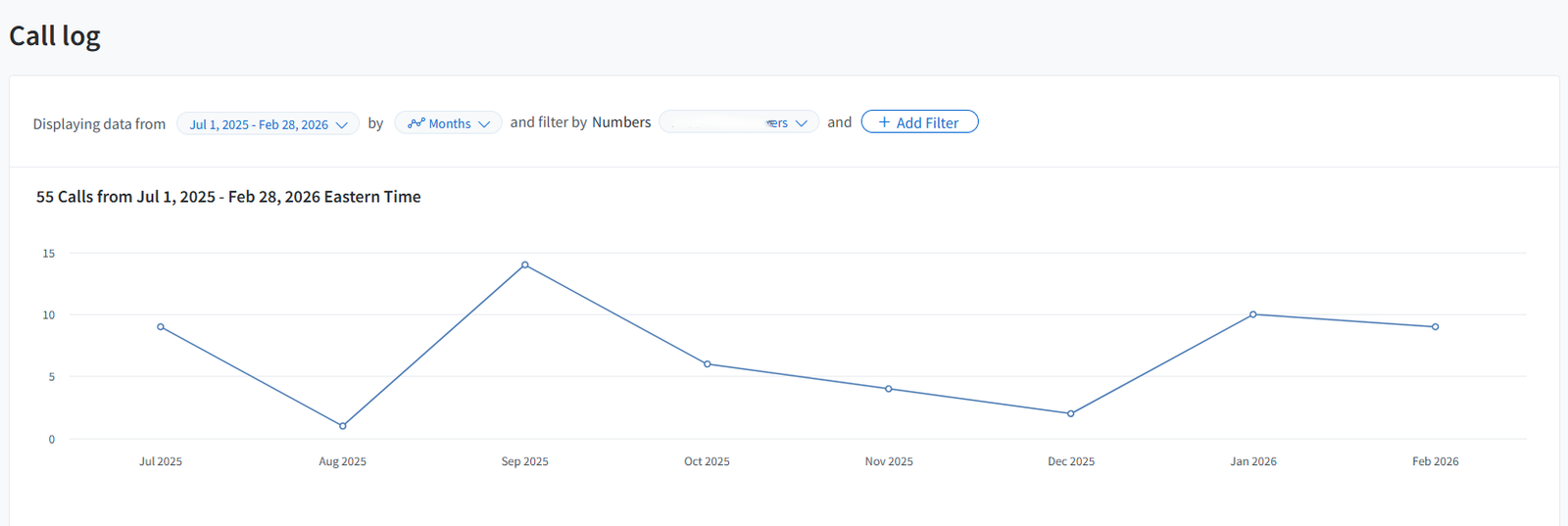Click the Sep 2025 x-axis label
Image resolution: width=1568 pixels, height=526 pixels.
tap(525, 461)
